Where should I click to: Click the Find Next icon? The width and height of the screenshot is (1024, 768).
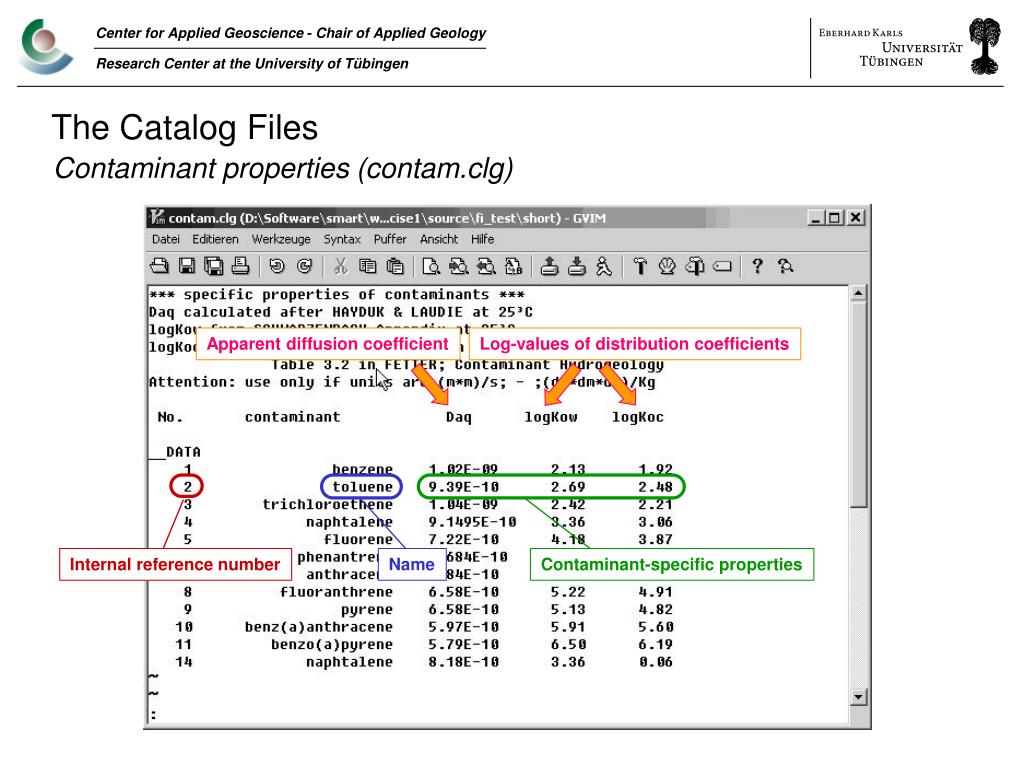tap(458, 266)
